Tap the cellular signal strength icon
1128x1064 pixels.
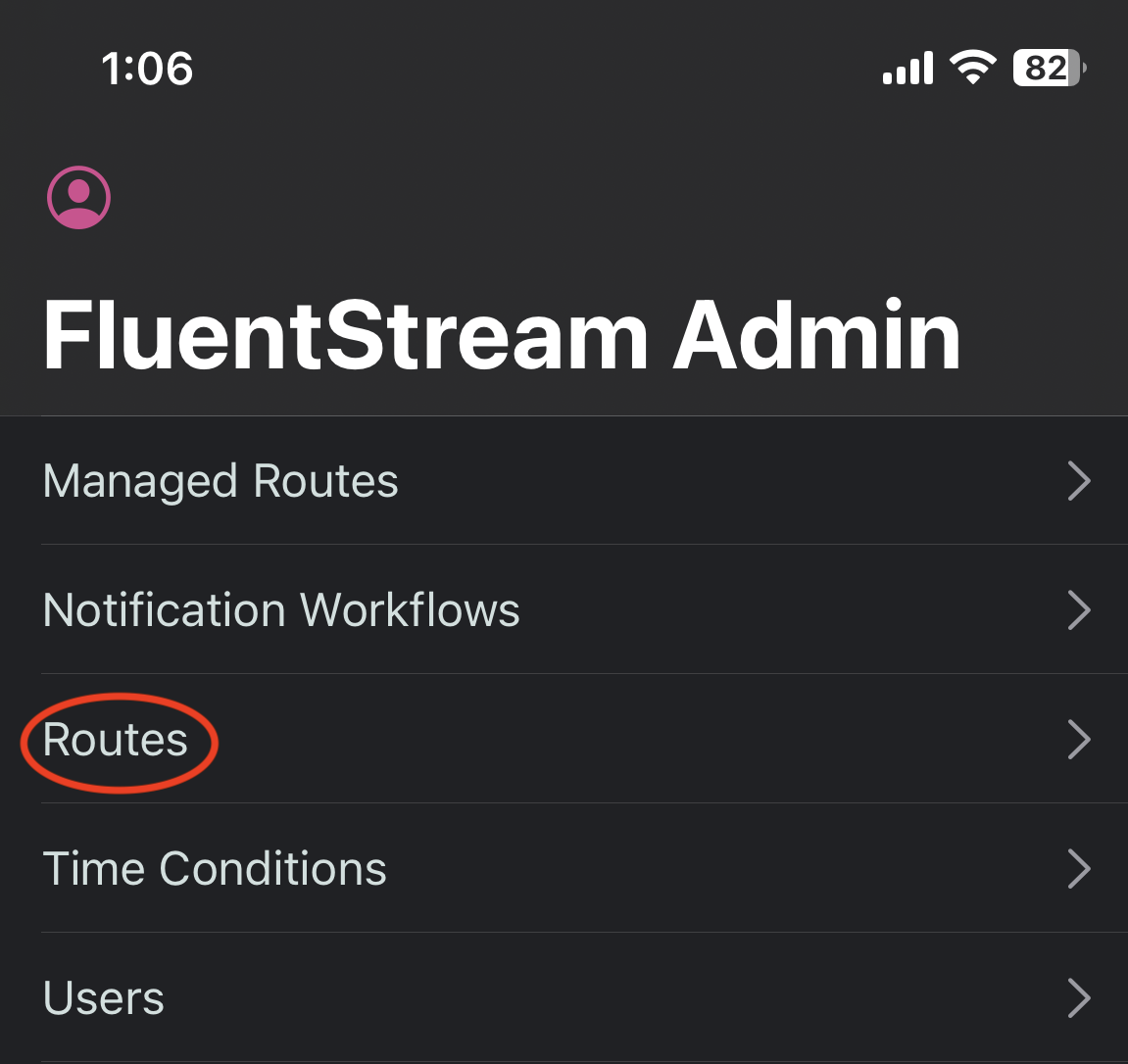[x=907, y=67]
